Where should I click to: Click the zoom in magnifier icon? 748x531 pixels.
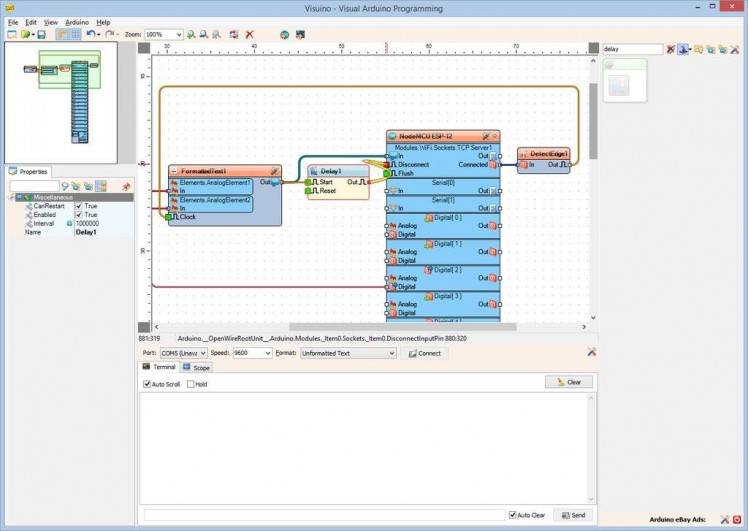[191, 34]
